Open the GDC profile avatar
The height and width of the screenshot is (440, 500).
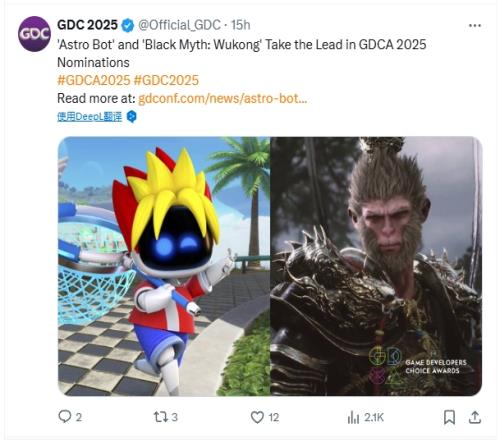tap(34, 34)
